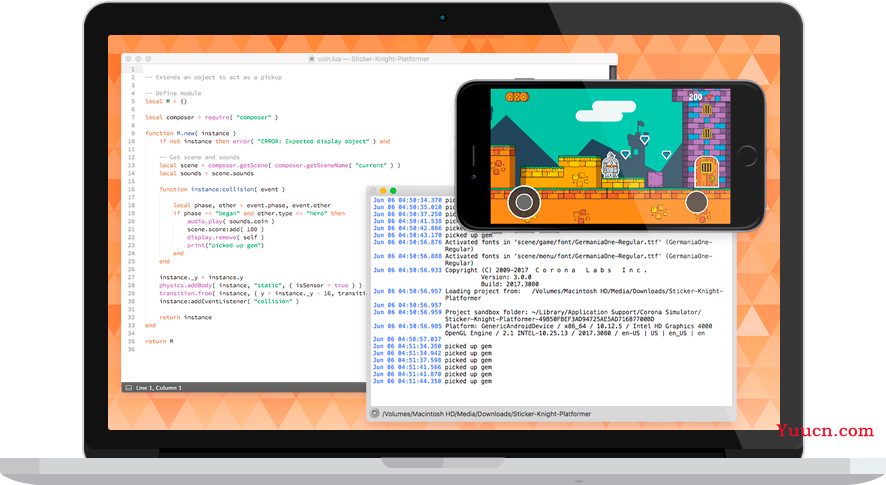Click the '-- Get scene and sounds' comment

(x=199, y=157)
